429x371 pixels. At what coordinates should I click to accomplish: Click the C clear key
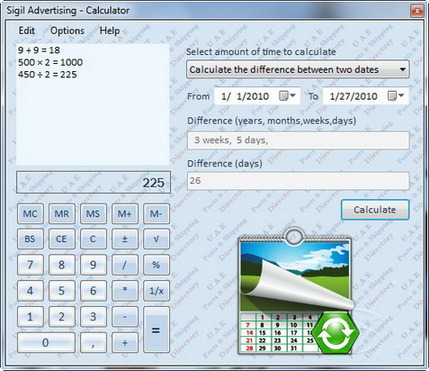tap(93, 239)
